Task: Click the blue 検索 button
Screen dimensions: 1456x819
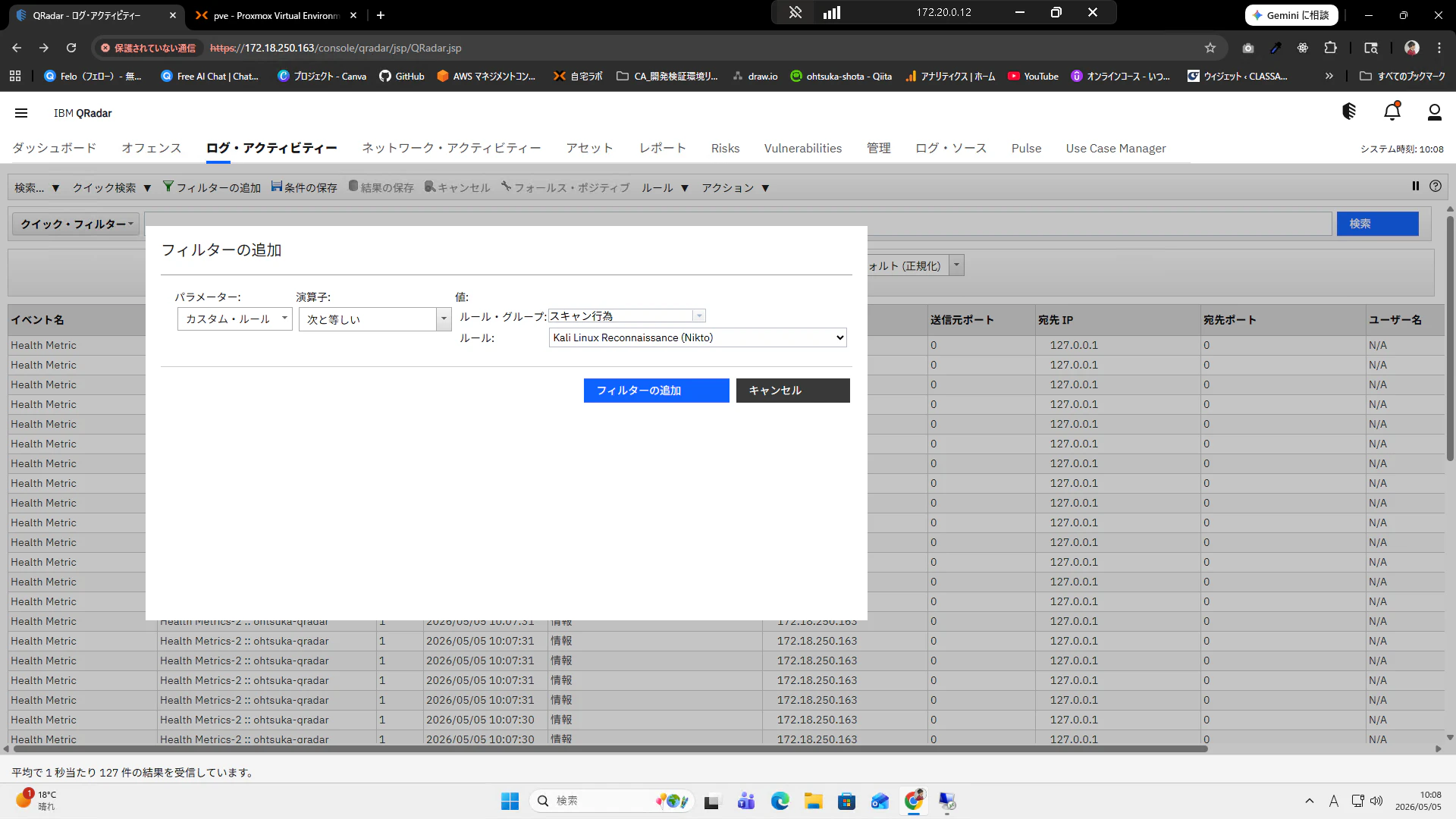Action: click(x=1377, y=224)
